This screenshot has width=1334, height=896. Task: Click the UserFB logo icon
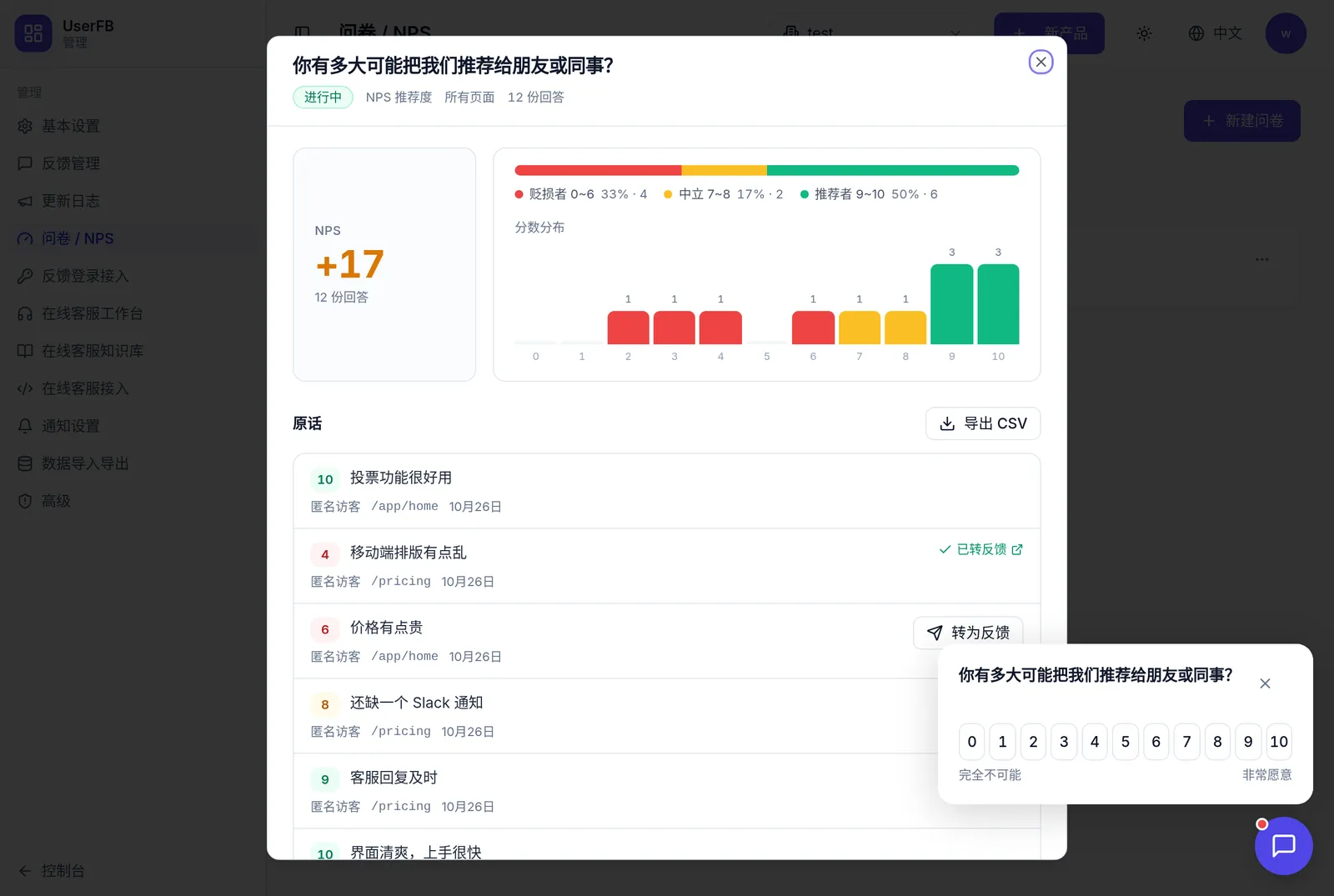coord(33,33)
